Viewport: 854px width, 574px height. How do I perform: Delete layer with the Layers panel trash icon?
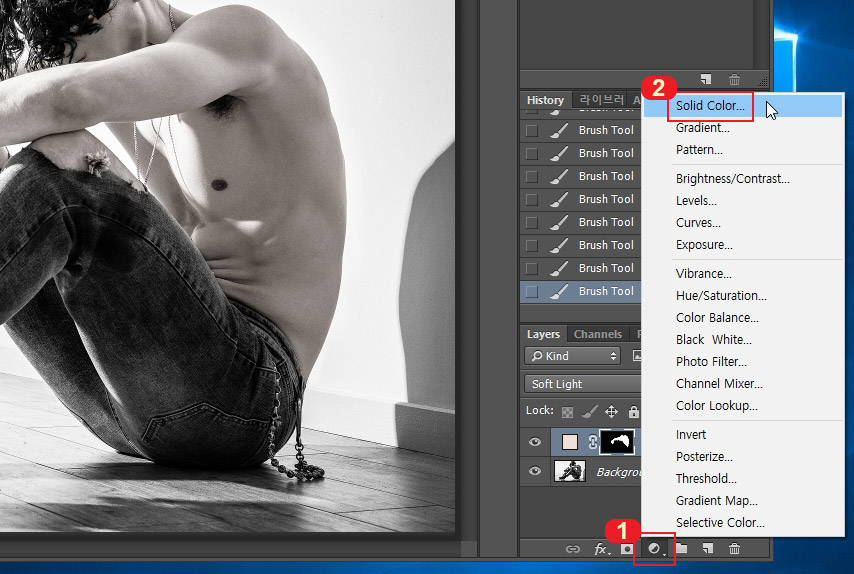734,548
